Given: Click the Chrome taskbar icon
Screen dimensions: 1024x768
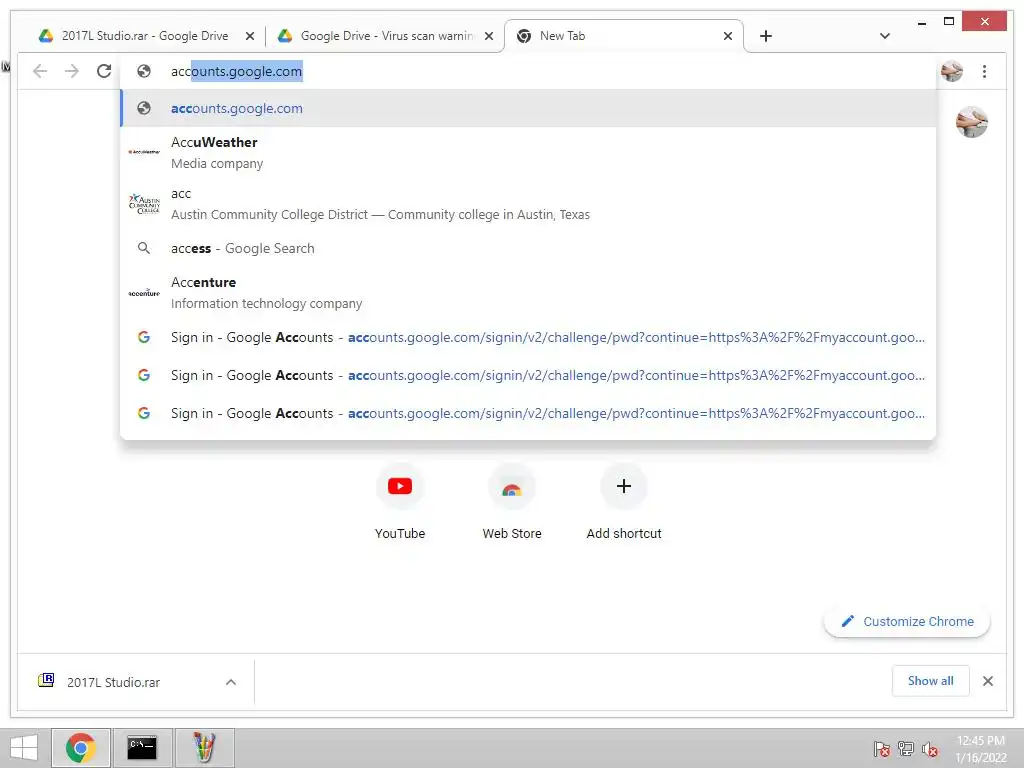Looking at the screenshot, I should tap(81, 748).
